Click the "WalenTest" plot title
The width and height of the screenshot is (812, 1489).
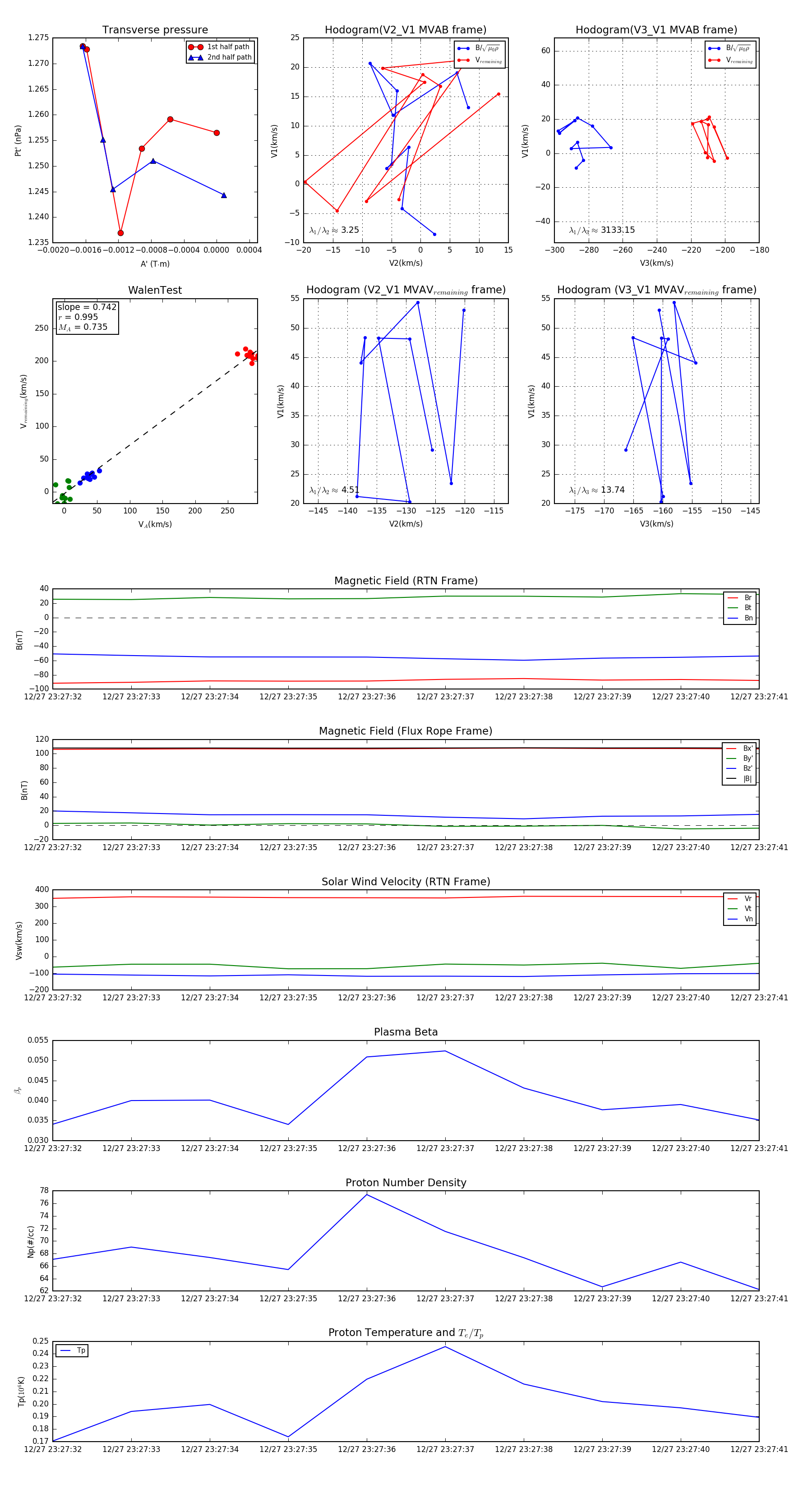(x=155, y=290)
